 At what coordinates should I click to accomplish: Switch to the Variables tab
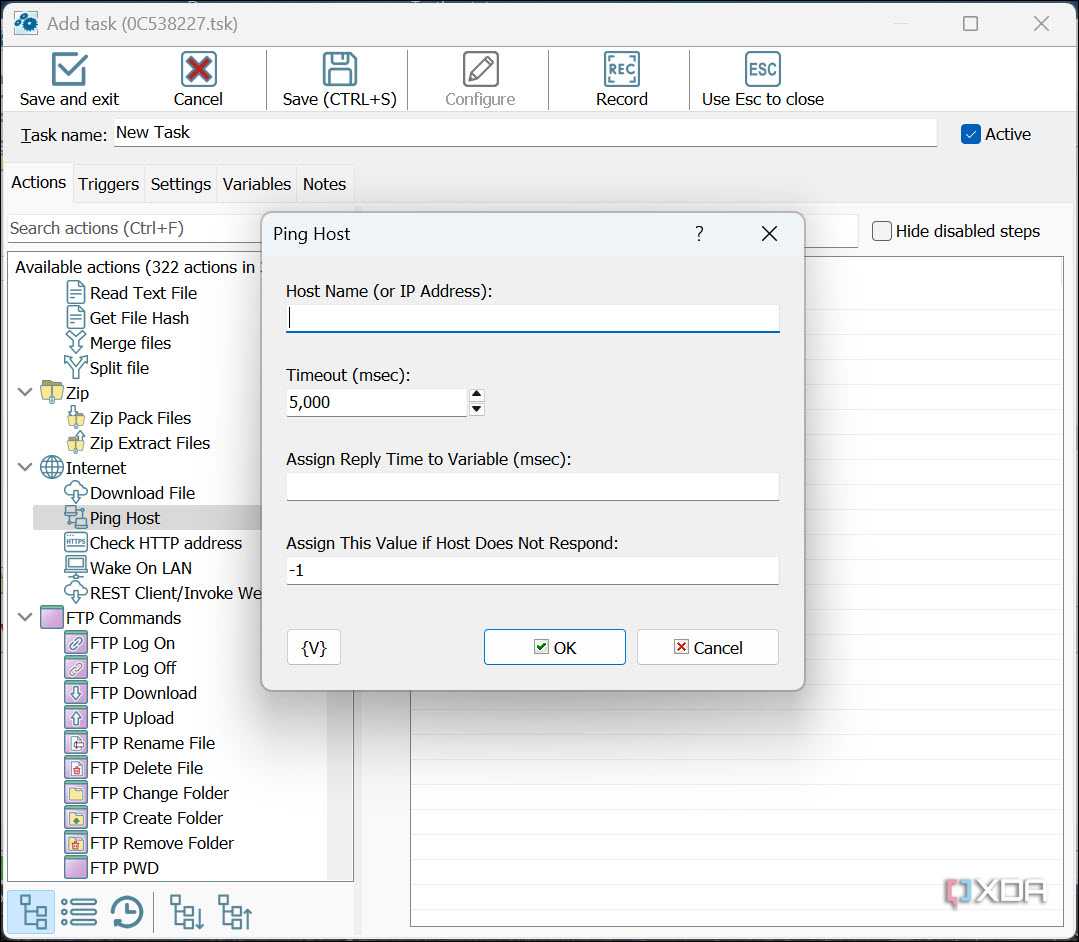(x=257, y=184)
